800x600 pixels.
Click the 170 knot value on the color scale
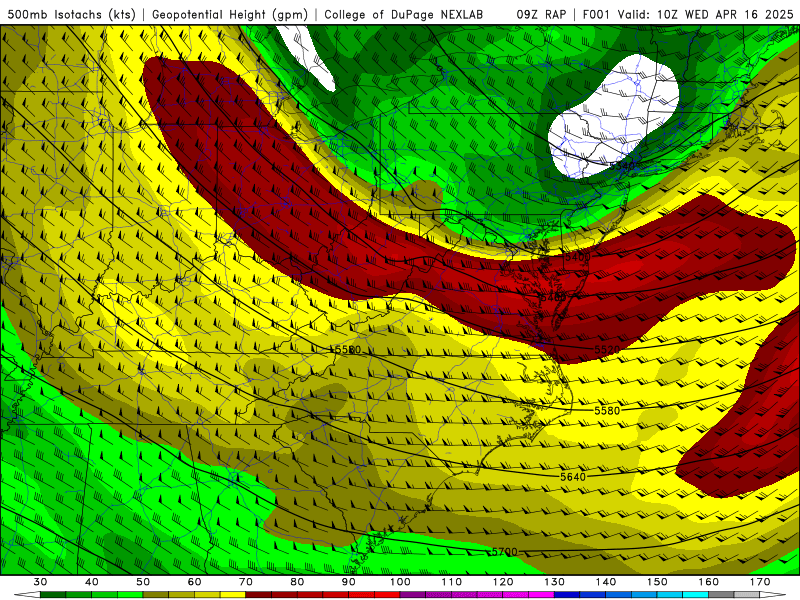760,582
